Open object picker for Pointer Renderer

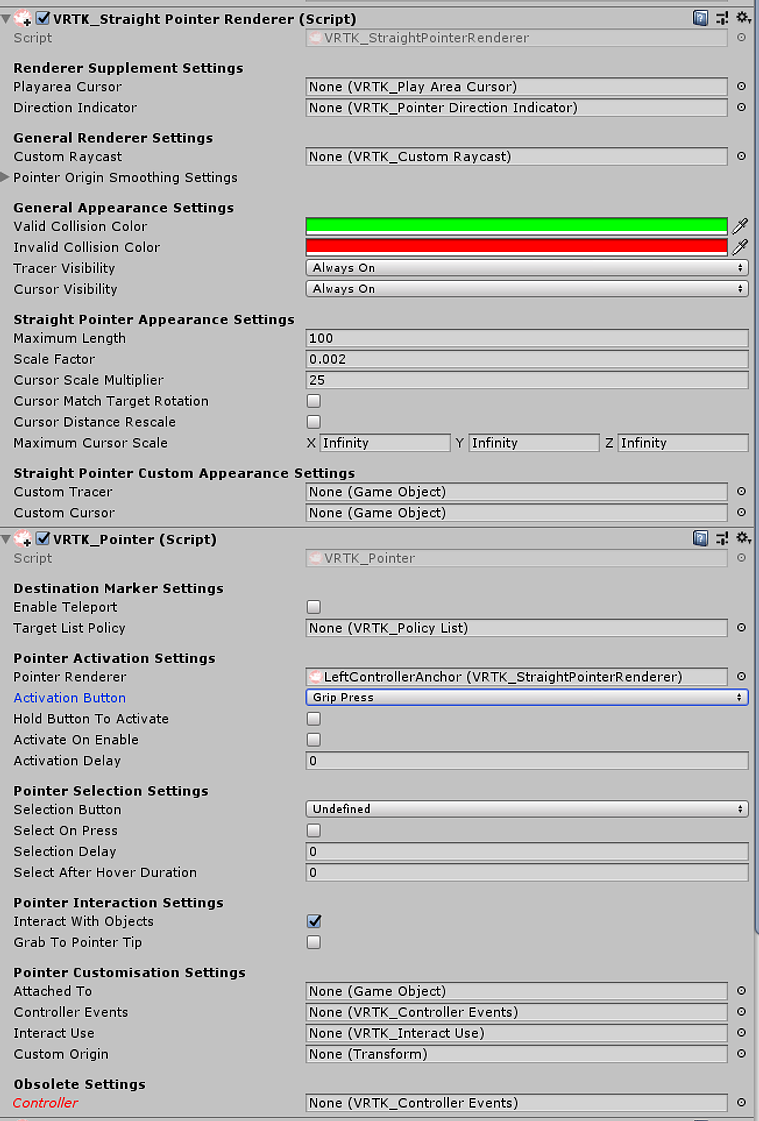click(741, 676)
